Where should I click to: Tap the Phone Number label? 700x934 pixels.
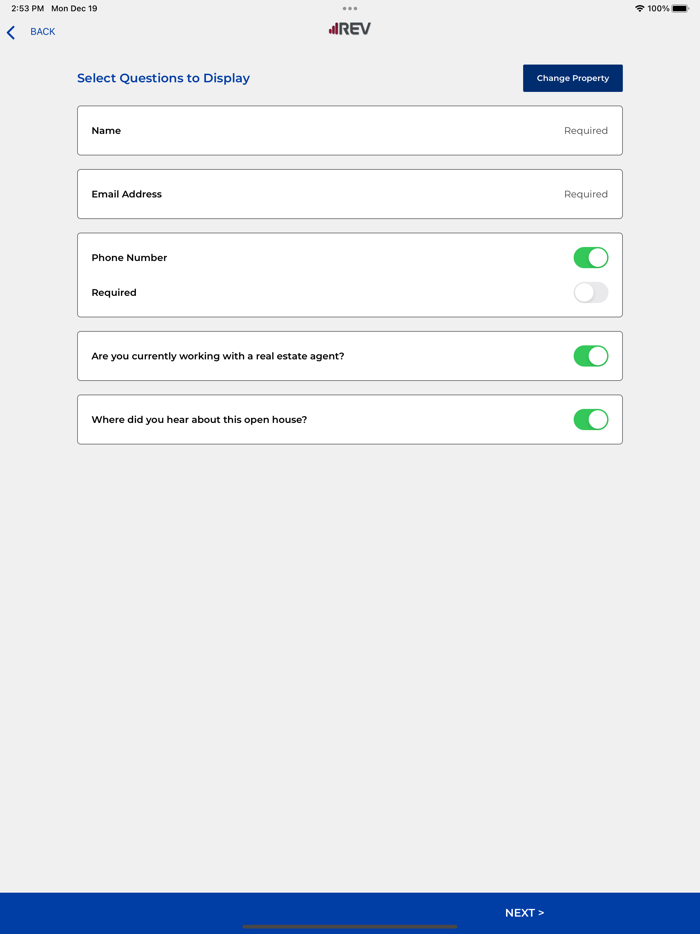pyautogui.click(x=129, y=258)
